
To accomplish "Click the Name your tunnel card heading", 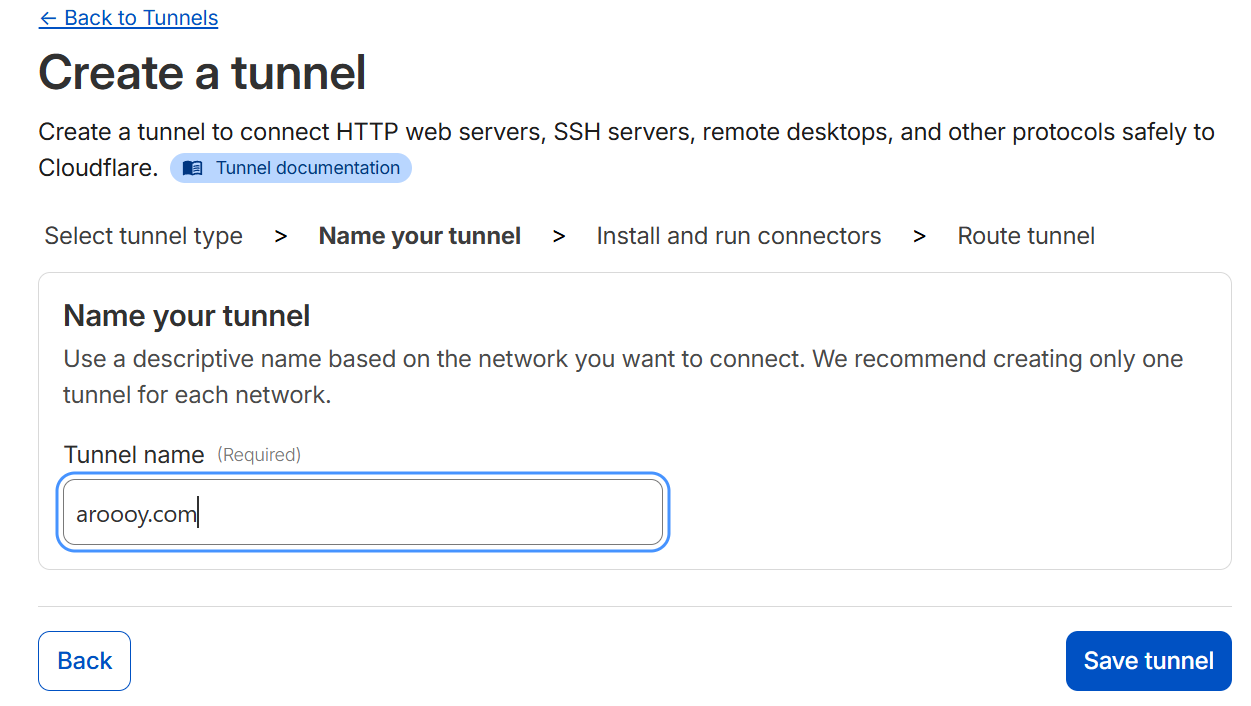I will pos(187,316).
